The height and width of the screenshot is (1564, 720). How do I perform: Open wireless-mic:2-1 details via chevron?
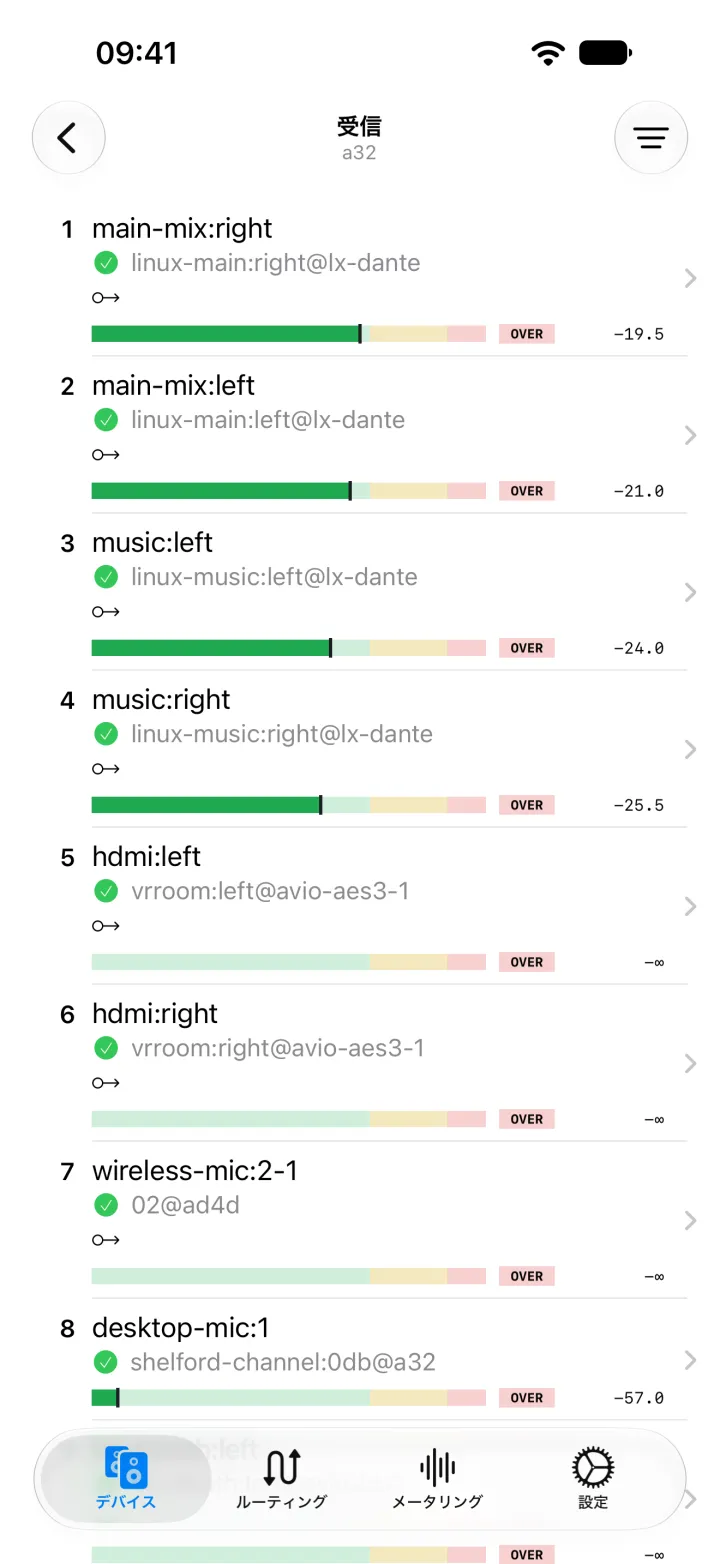[x=690, y=1220]
